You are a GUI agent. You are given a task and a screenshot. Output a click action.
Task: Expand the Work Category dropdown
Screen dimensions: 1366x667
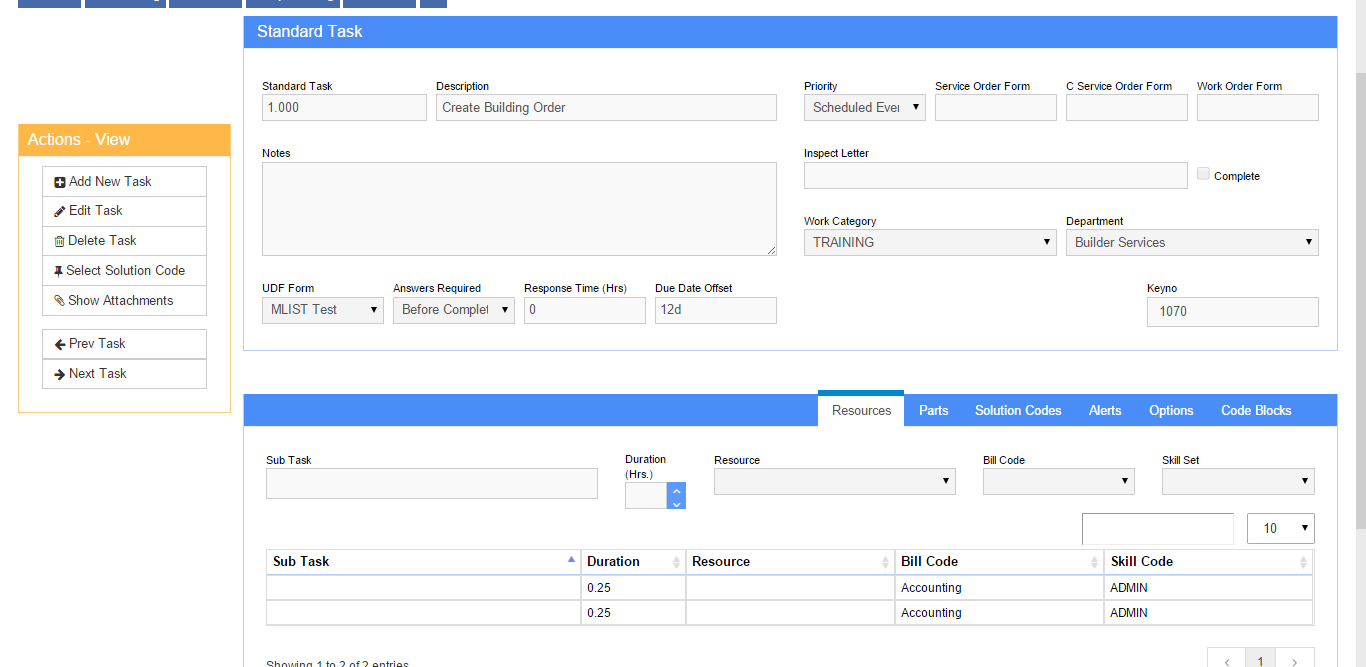click(929, 243)
